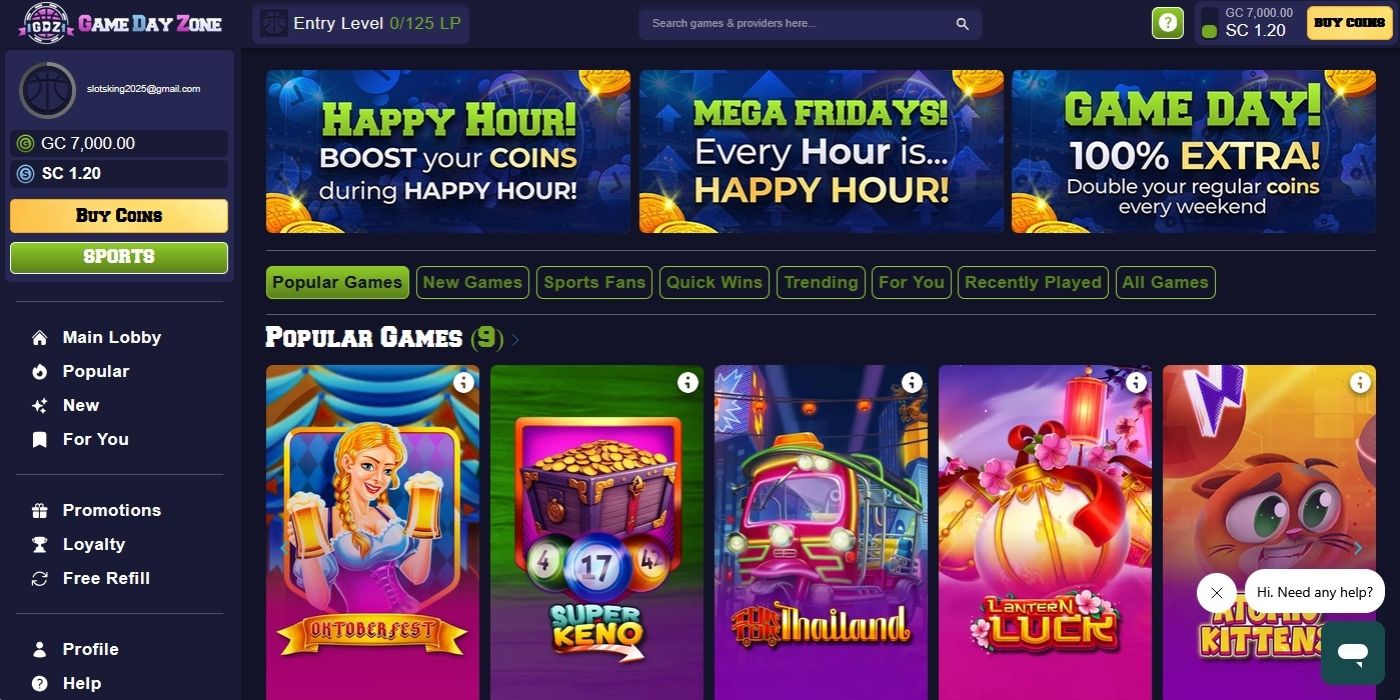Show next games with right carousel arrow
This screenshot has height=700, width=1400.
point(1357,547)
